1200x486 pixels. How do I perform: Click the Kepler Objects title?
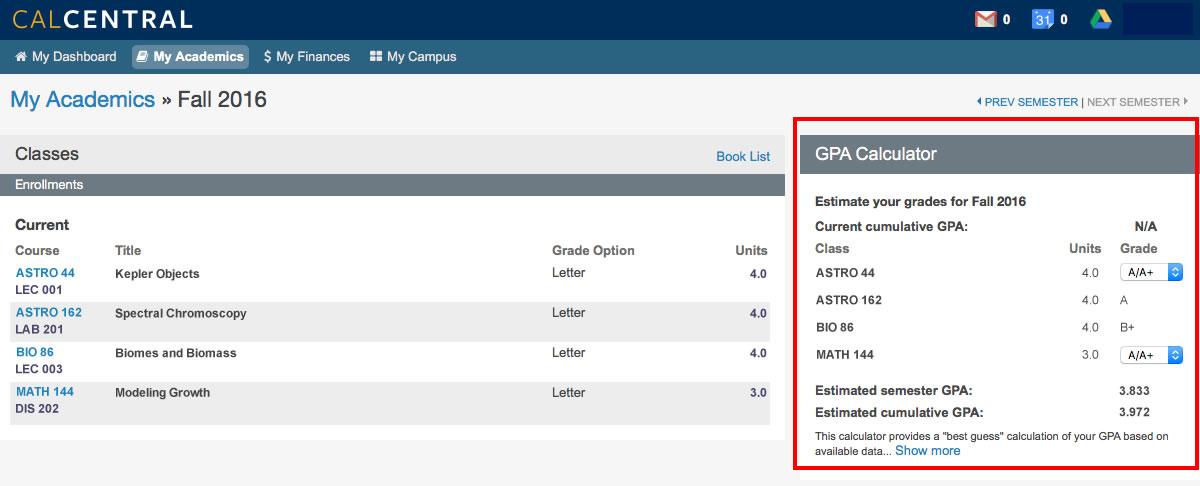(157, 273)
